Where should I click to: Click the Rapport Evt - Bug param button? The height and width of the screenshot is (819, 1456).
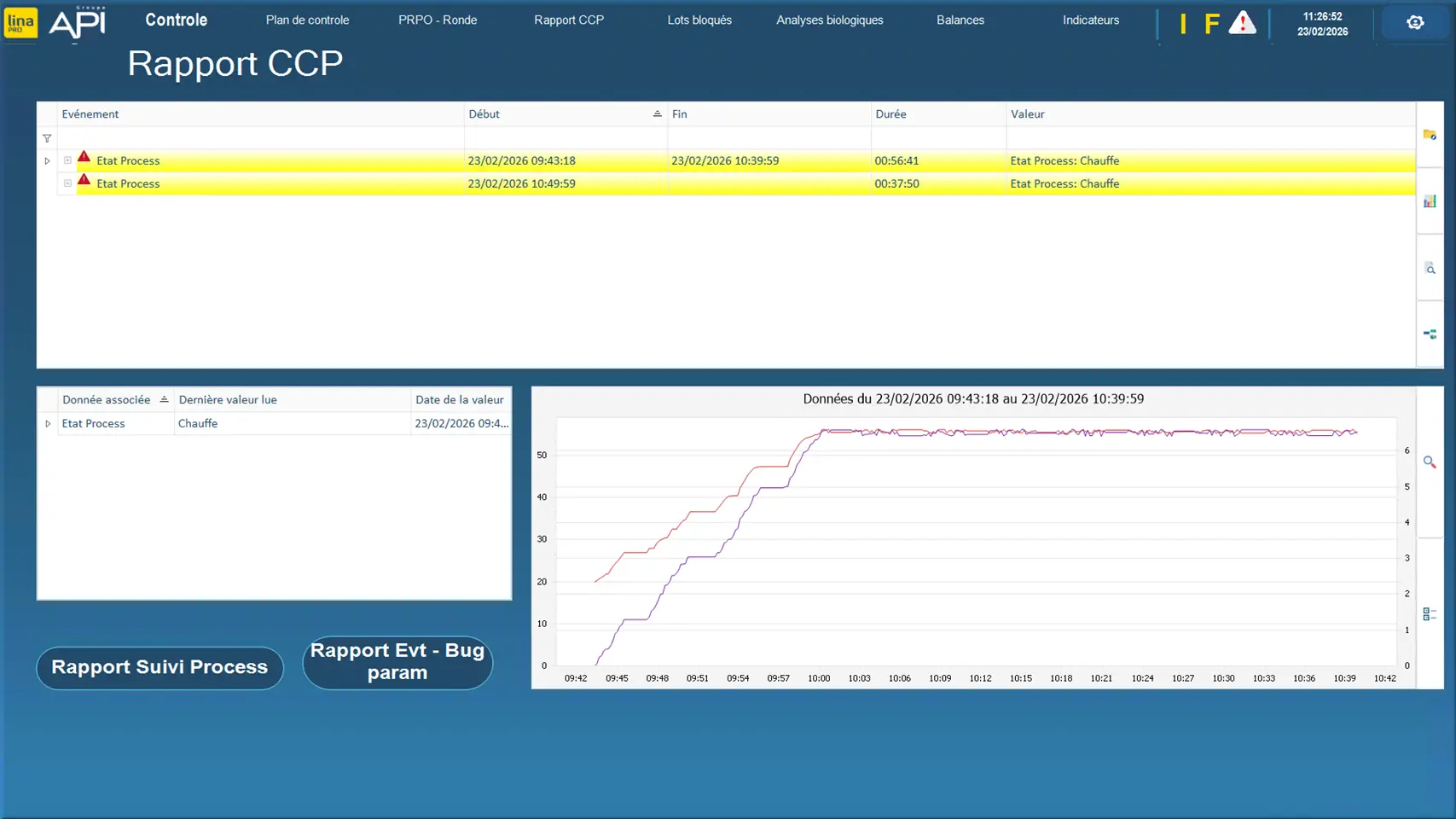coord(397,662)
